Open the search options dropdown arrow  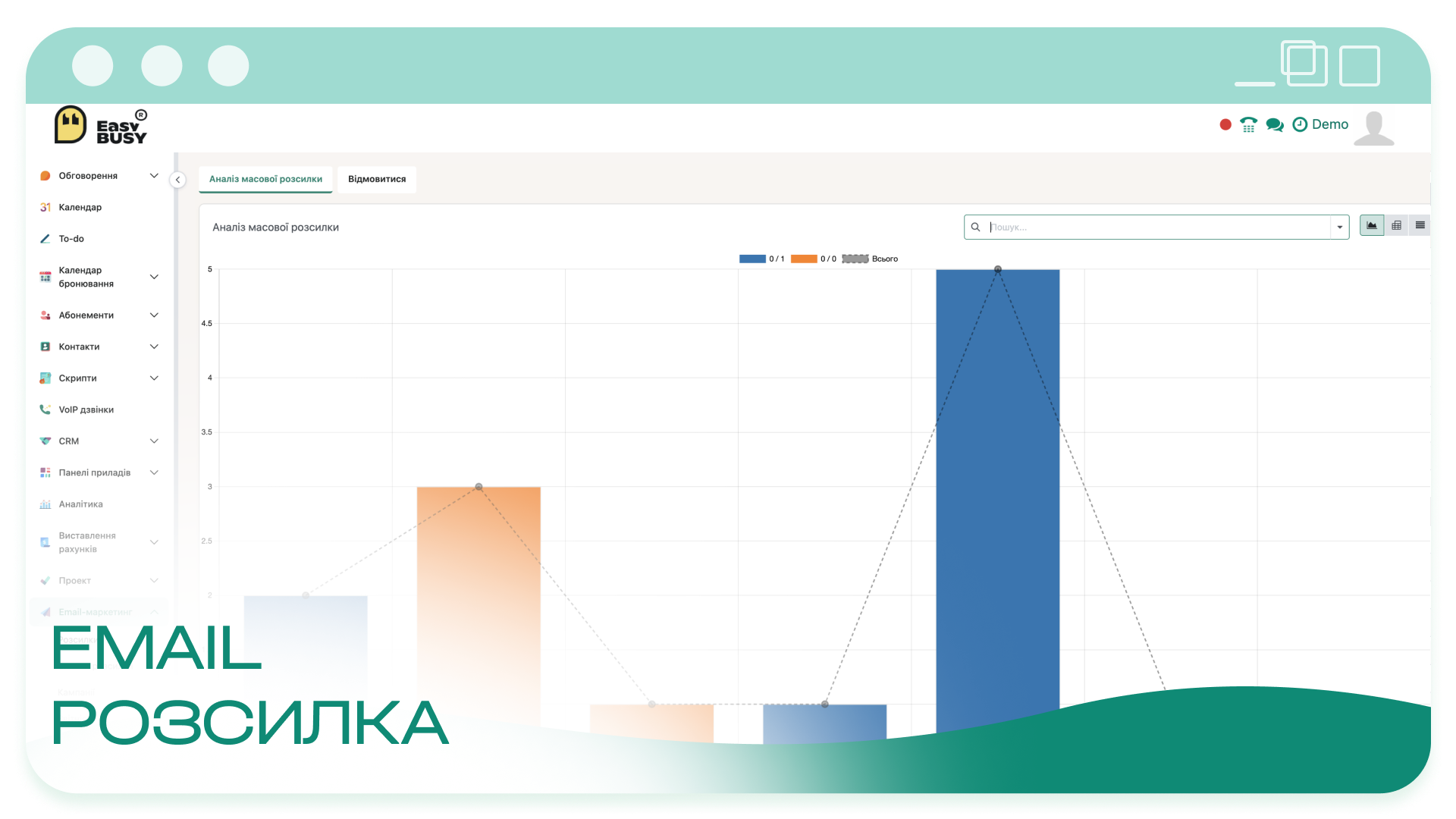click(1340, 227)
